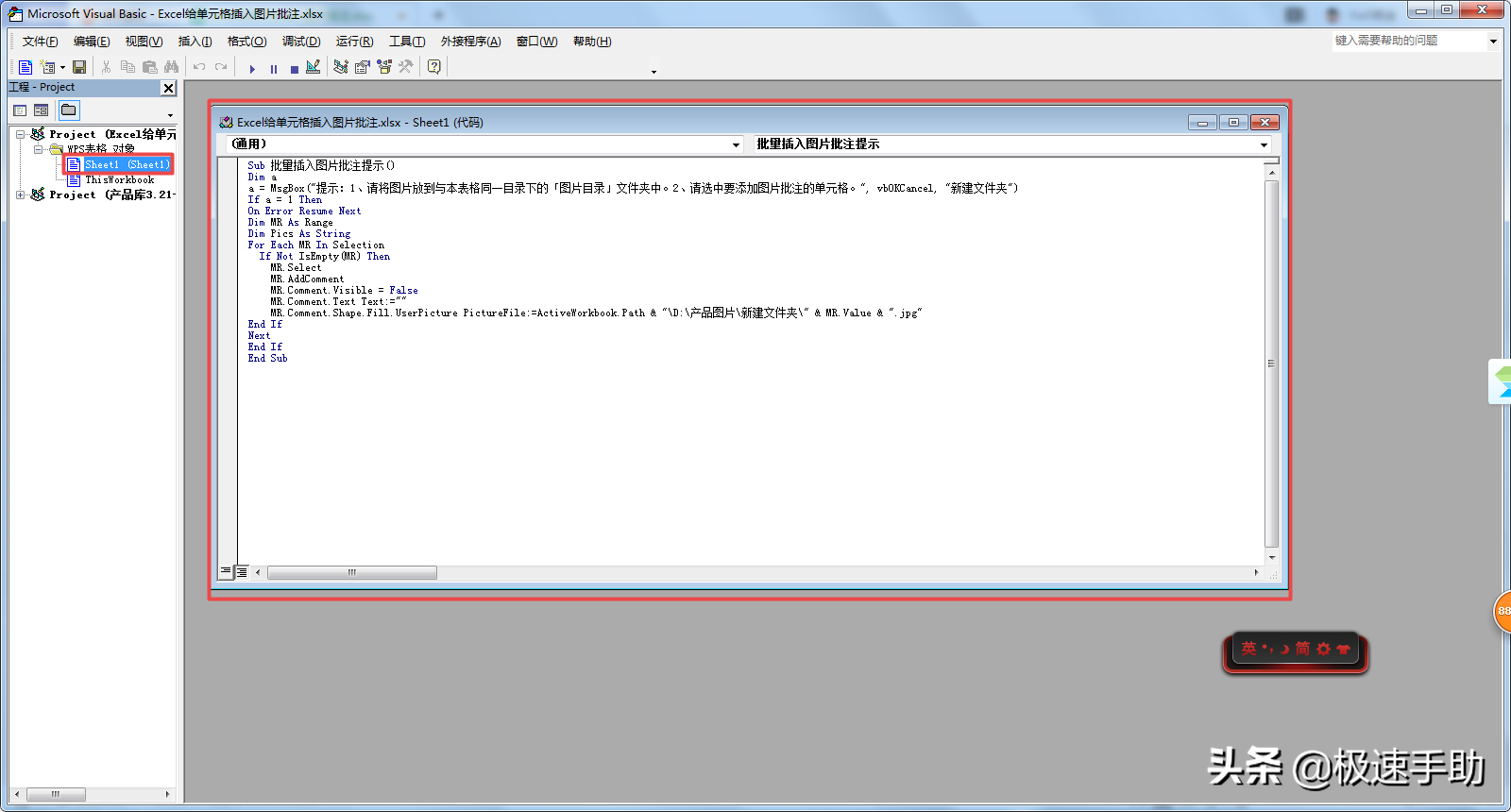Open the Project panel toolbar options arrow

(x=170, y=116)
